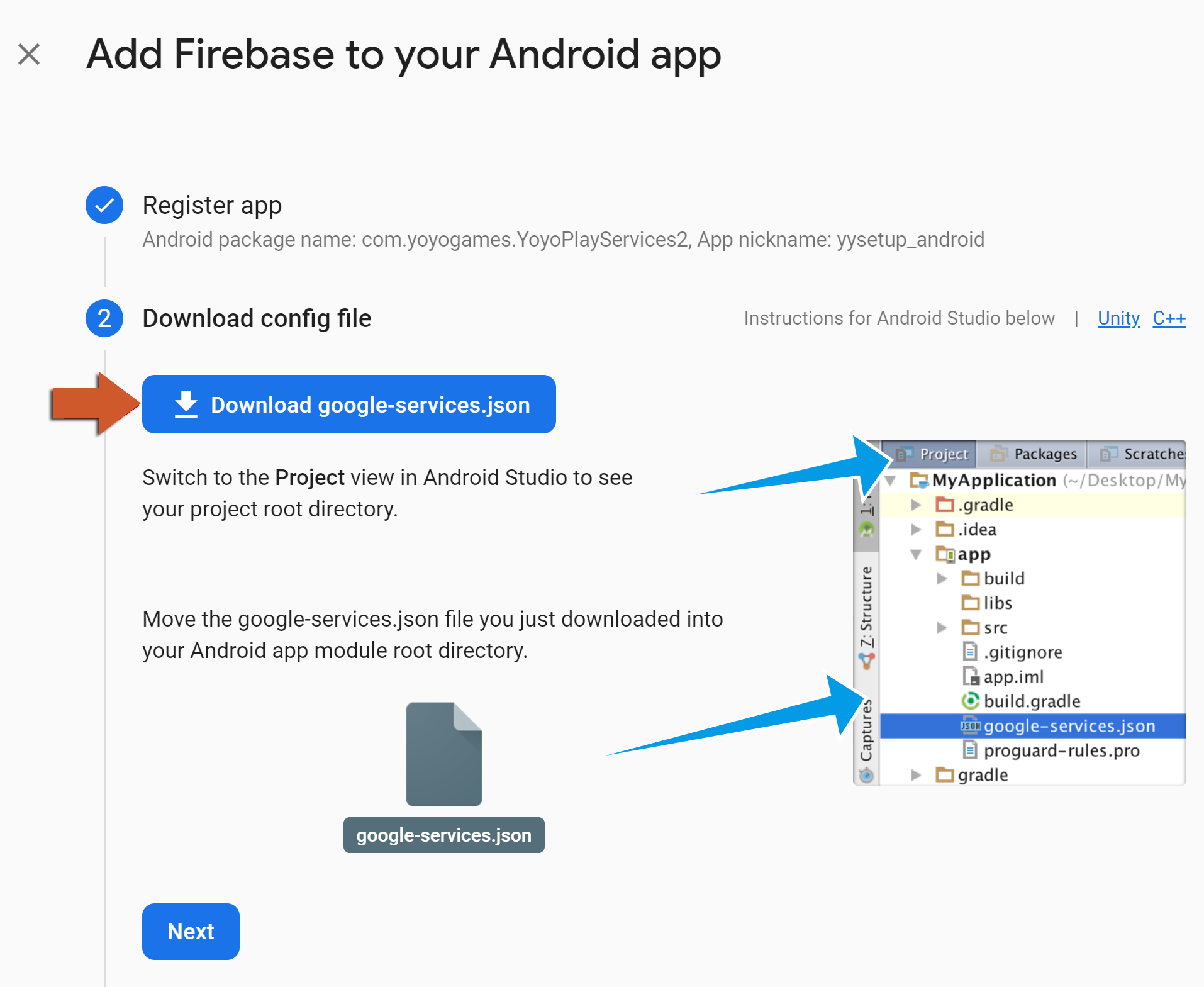Screen dimensions: 1204x987
Task: Download google-services.json via the blue button
Action: (x=349, y=404)
